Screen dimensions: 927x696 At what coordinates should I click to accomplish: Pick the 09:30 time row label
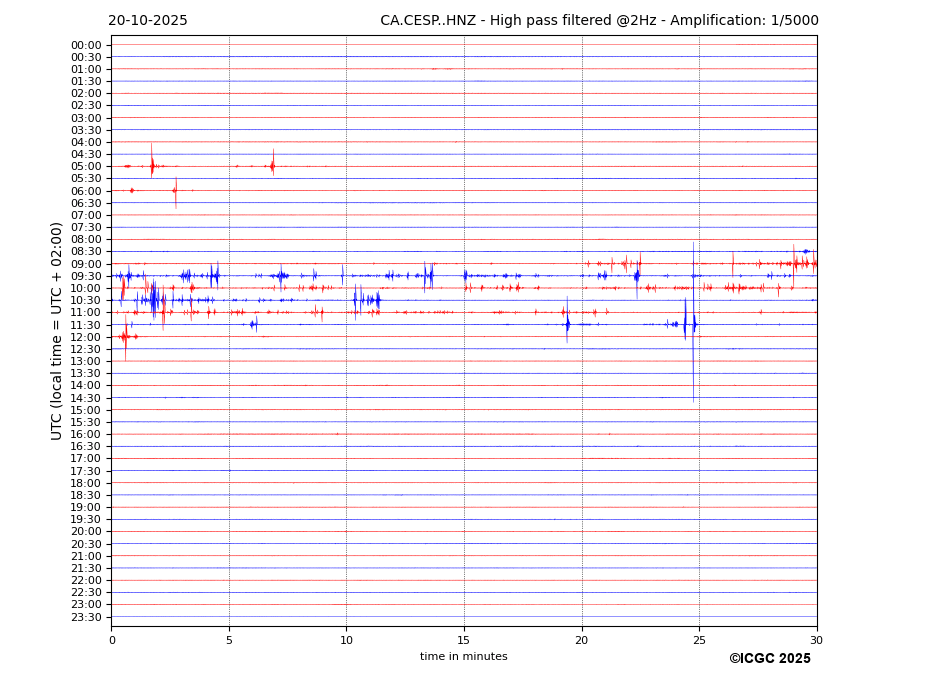86,276
